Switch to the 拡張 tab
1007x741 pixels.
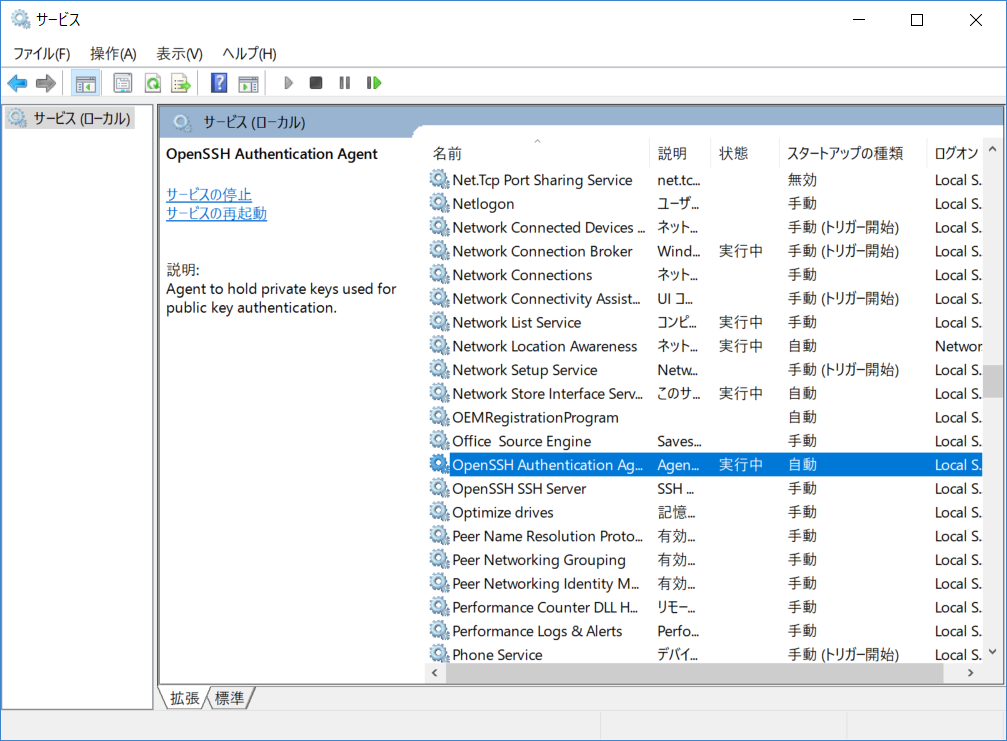[x=184, y=698]
